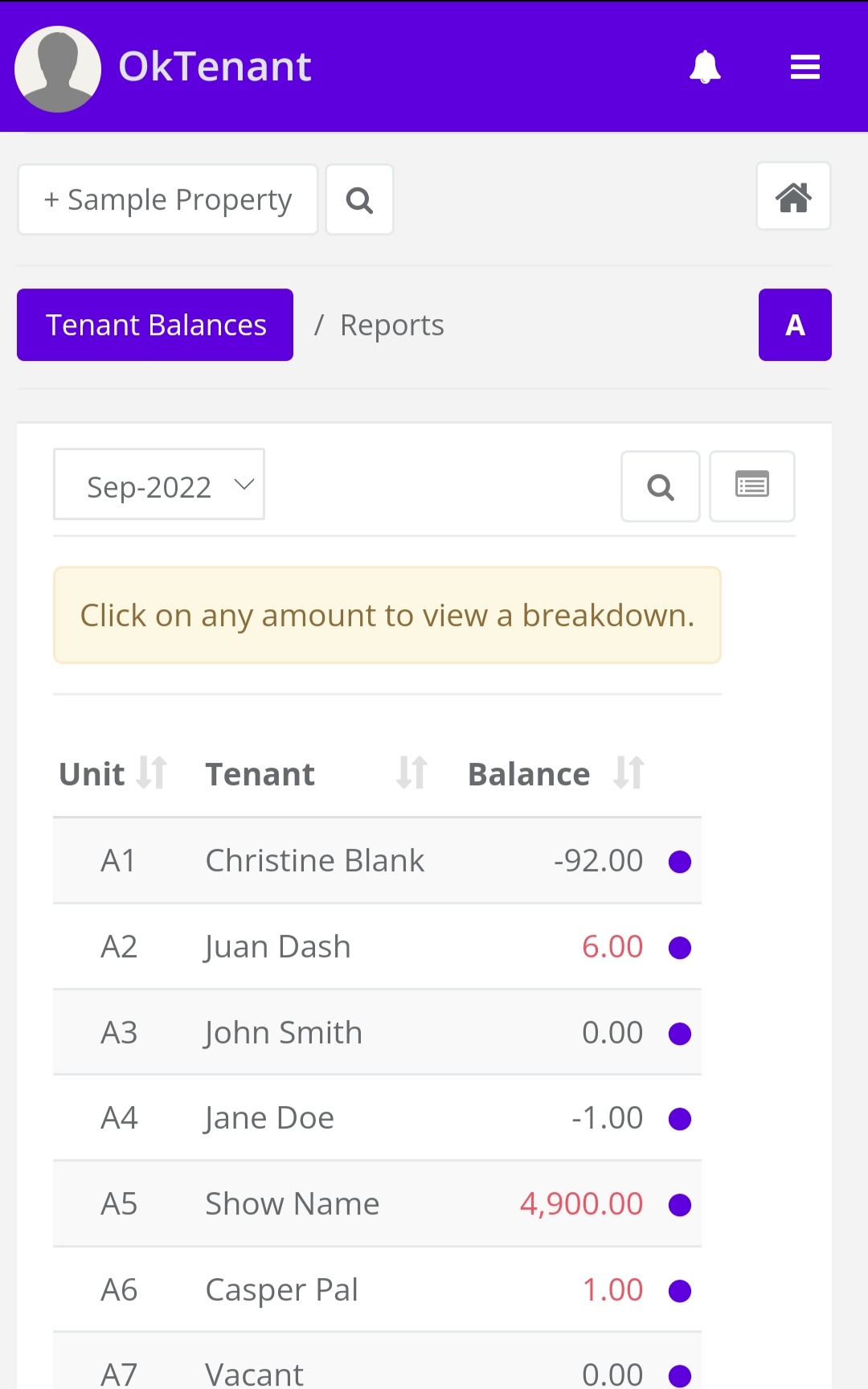Open the notifications bell
Viewport: 868px width, 1389px height.
point(705,67)
